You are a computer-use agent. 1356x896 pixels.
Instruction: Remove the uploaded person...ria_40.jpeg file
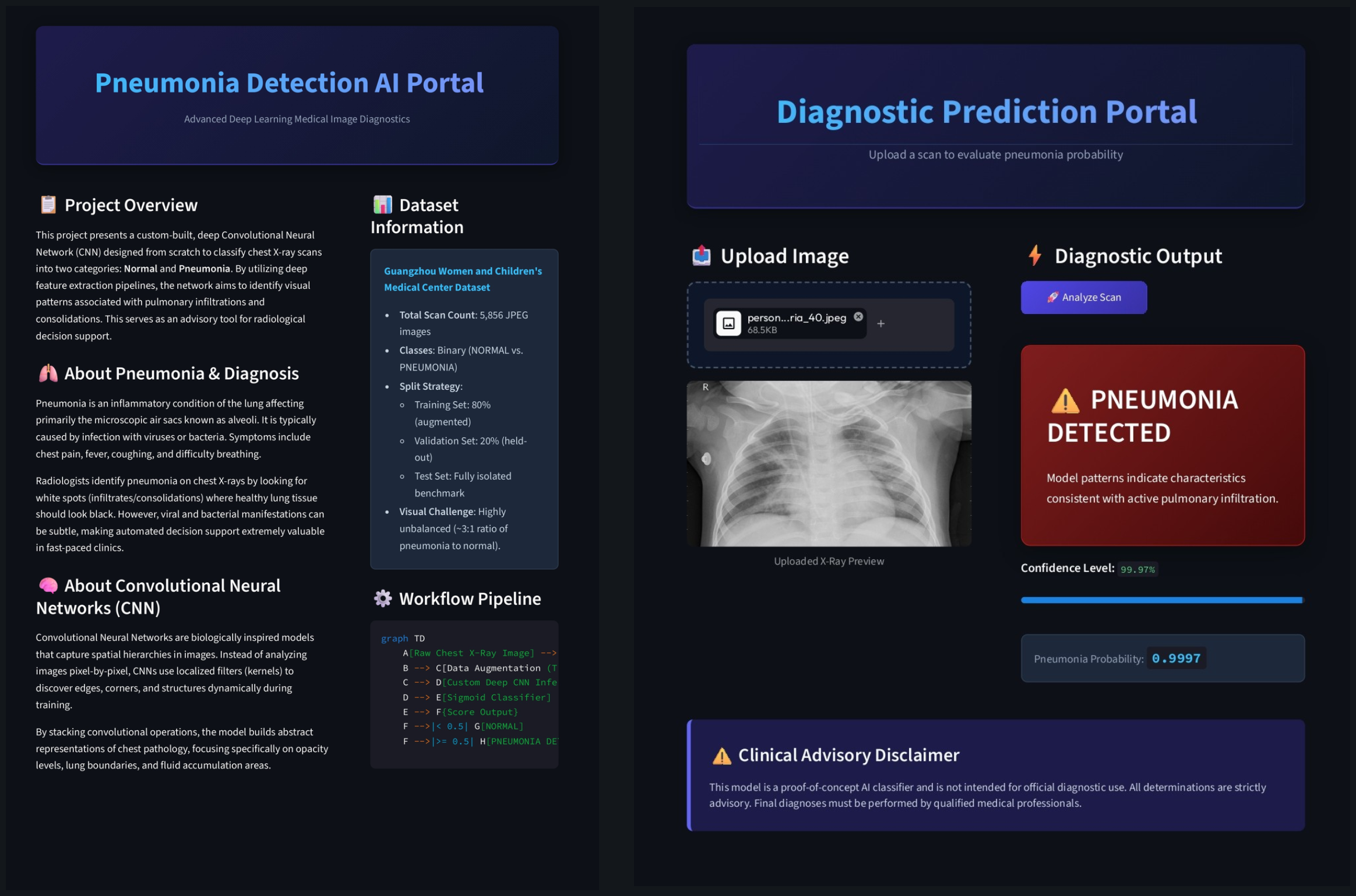coord(858,316)
